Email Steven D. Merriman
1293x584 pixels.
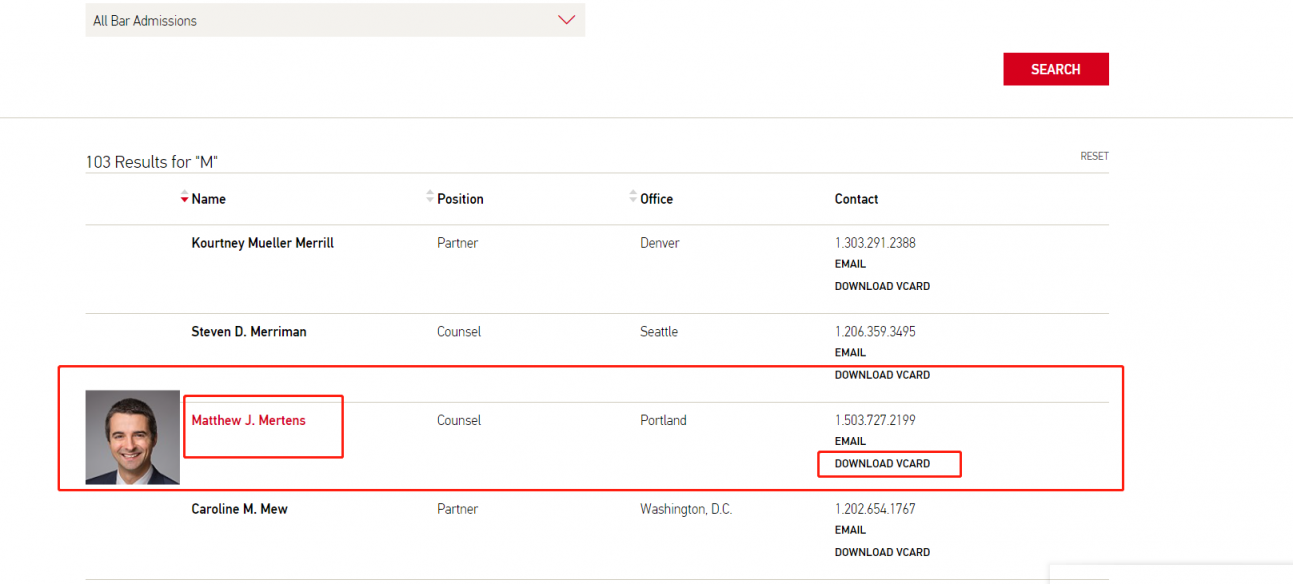850,352
